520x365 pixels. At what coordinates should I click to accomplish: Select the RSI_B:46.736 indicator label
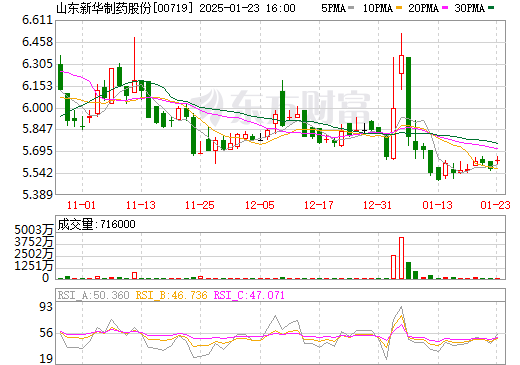tap(171, 295)
